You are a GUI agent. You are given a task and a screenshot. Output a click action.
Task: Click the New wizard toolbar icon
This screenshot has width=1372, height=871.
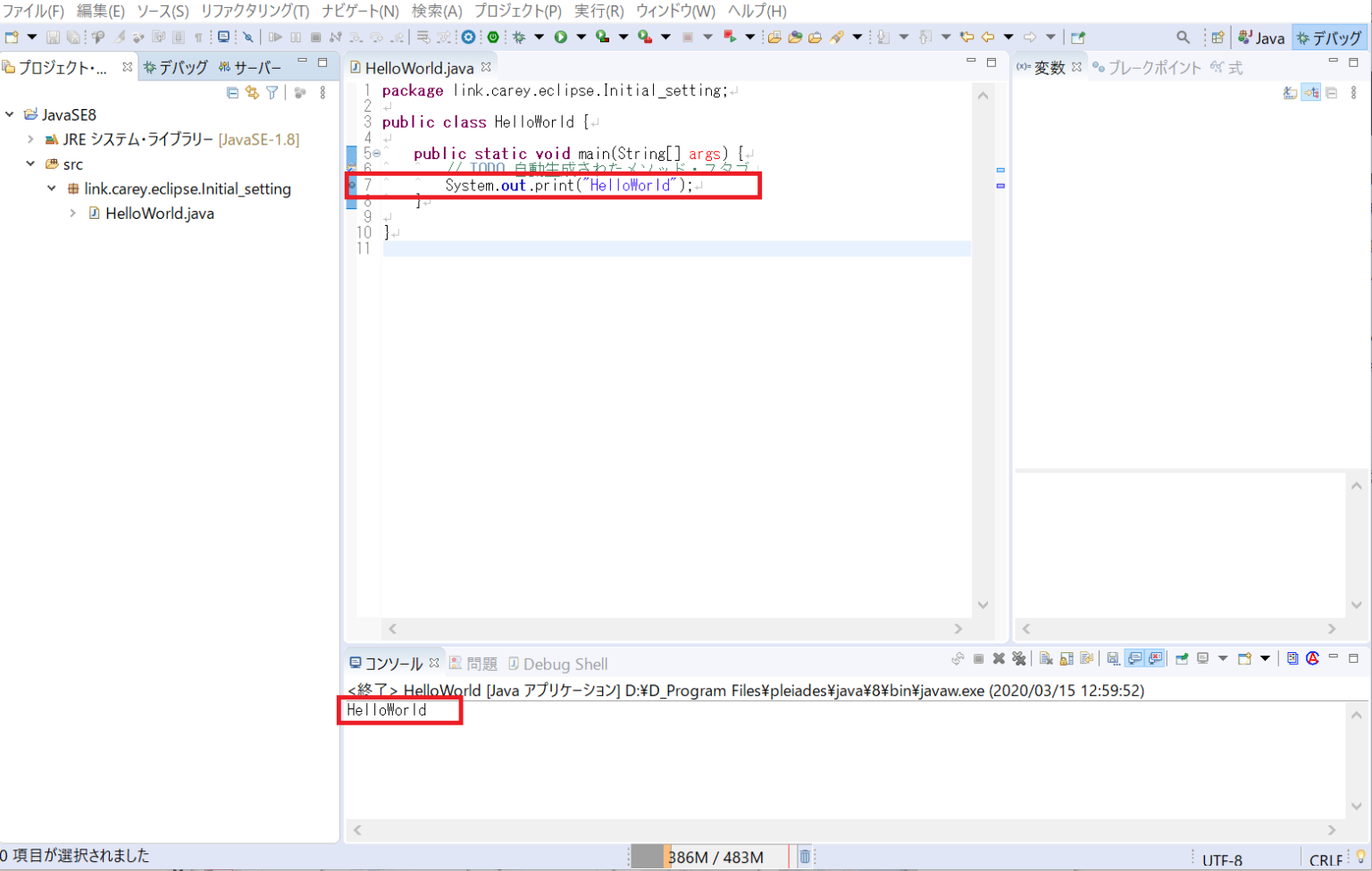12,37
